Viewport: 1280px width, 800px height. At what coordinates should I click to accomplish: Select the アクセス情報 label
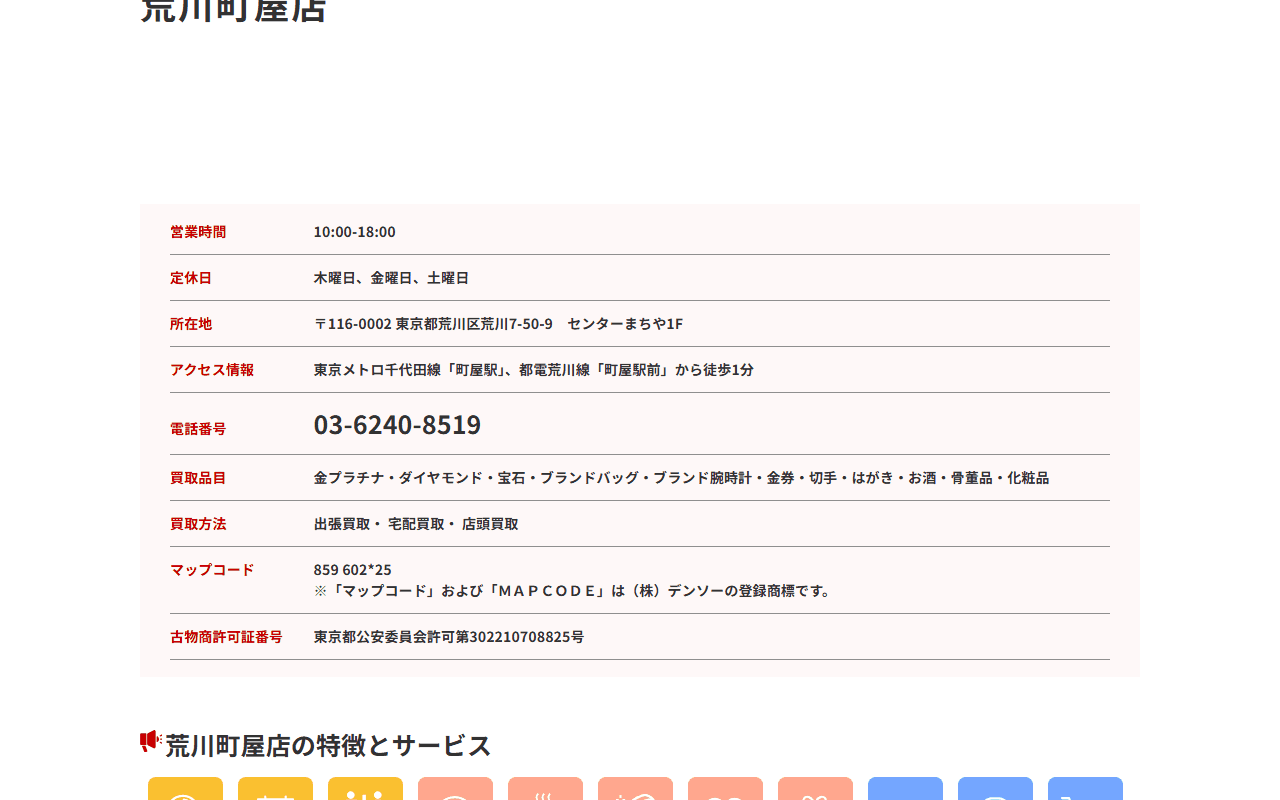212,370
